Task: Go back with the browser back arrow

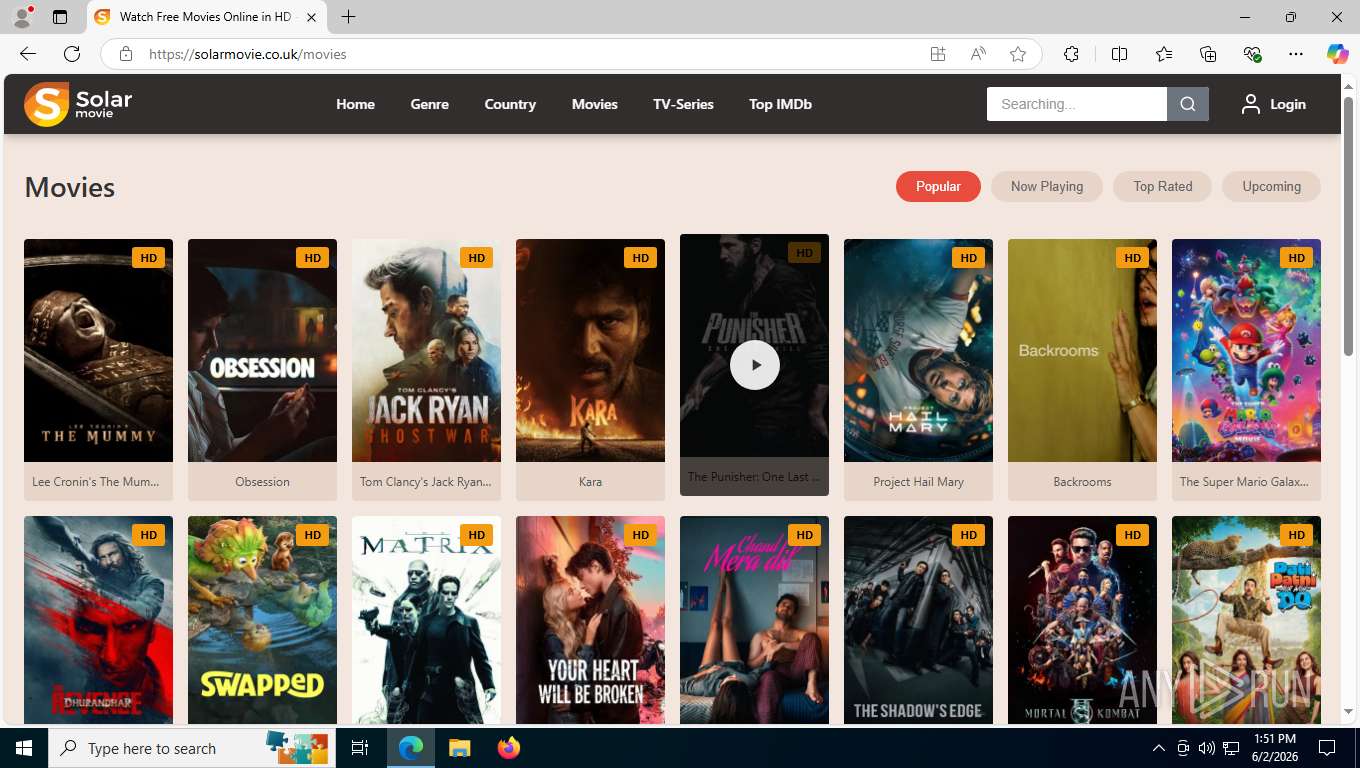Action: click(28, 54)
